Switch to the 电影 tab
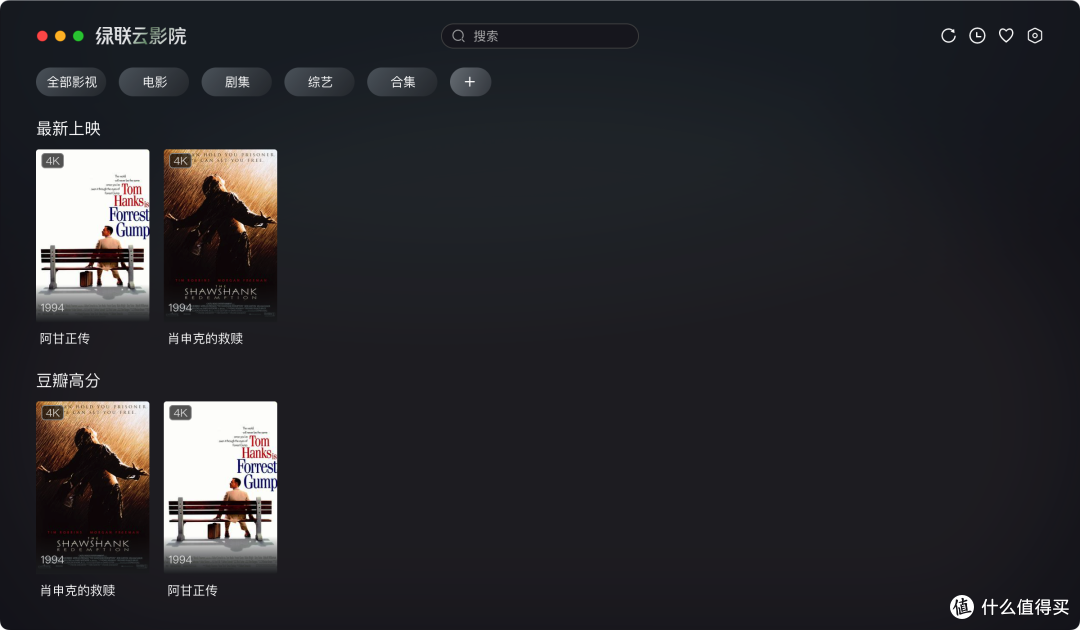This screenshot has height=630, width=1080. tap(154, 82)
